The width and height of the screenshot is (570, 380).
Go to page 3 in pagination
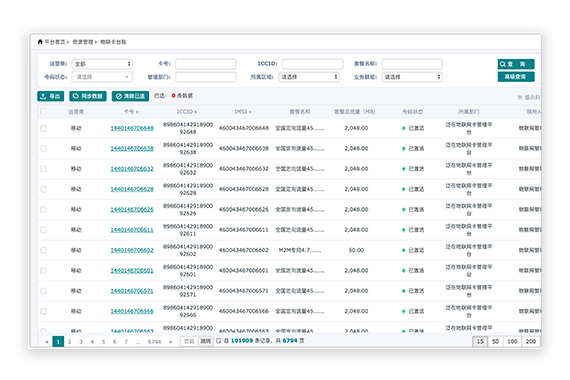click(x=81, y=341)
